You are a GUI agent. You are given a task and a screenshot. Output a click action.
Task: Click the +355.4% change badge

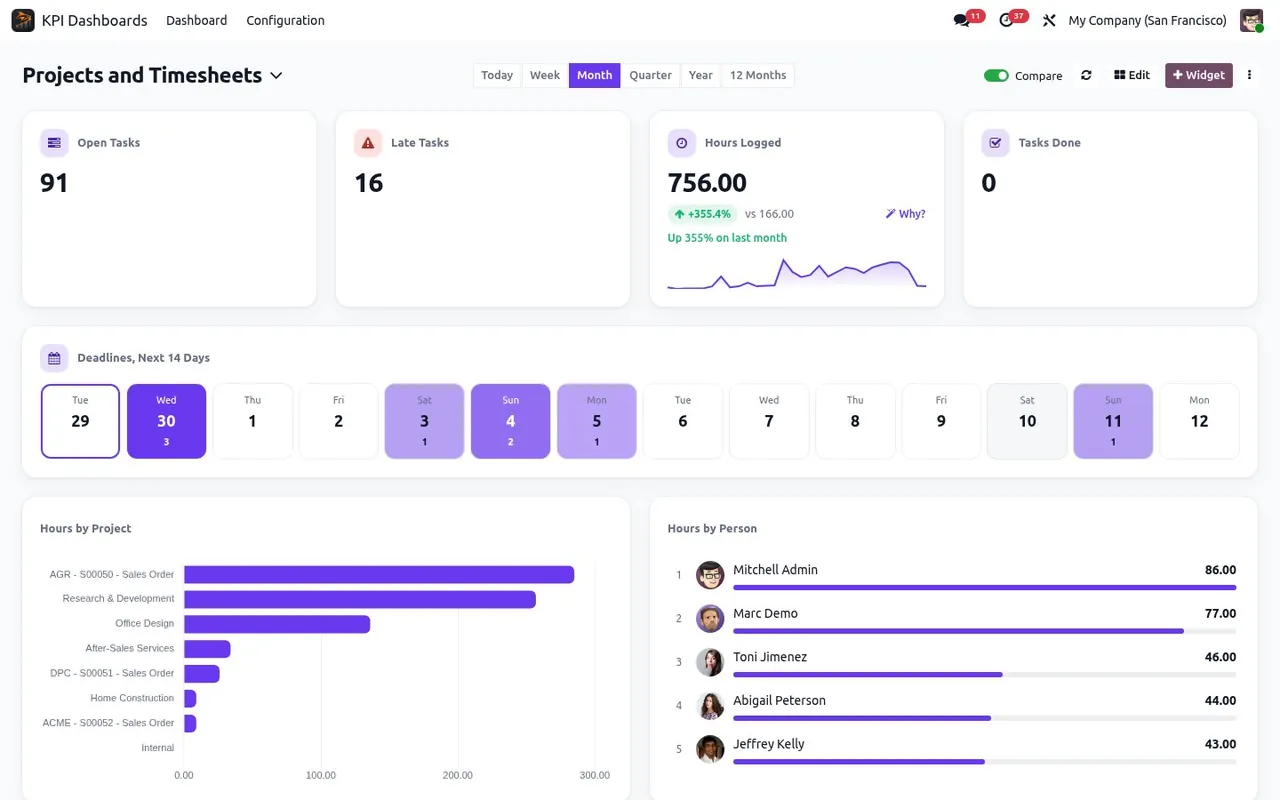tap(702, 214)
